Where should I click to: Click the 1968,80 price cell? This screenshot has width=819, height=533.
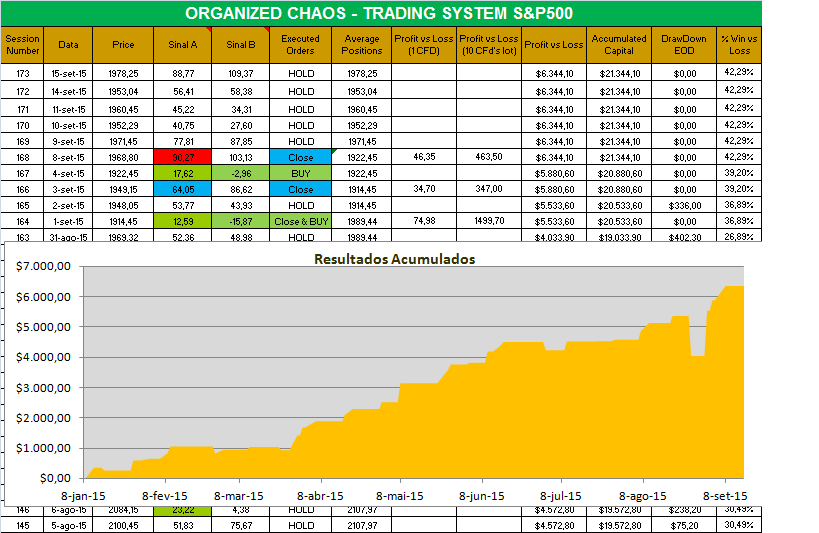pos(123,157)
